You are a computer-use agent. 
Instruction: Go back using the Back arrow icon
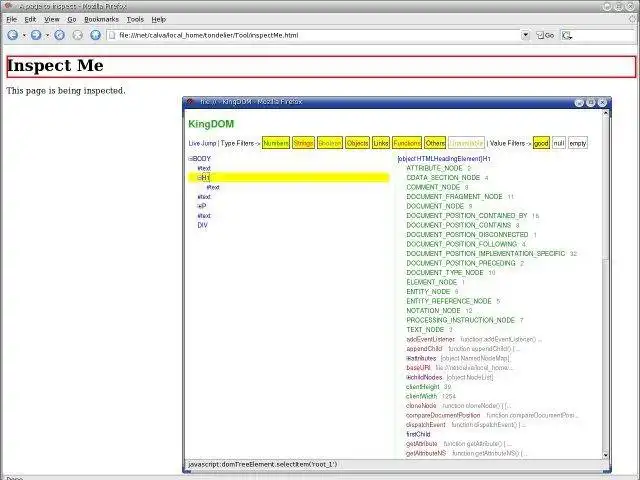13,35
